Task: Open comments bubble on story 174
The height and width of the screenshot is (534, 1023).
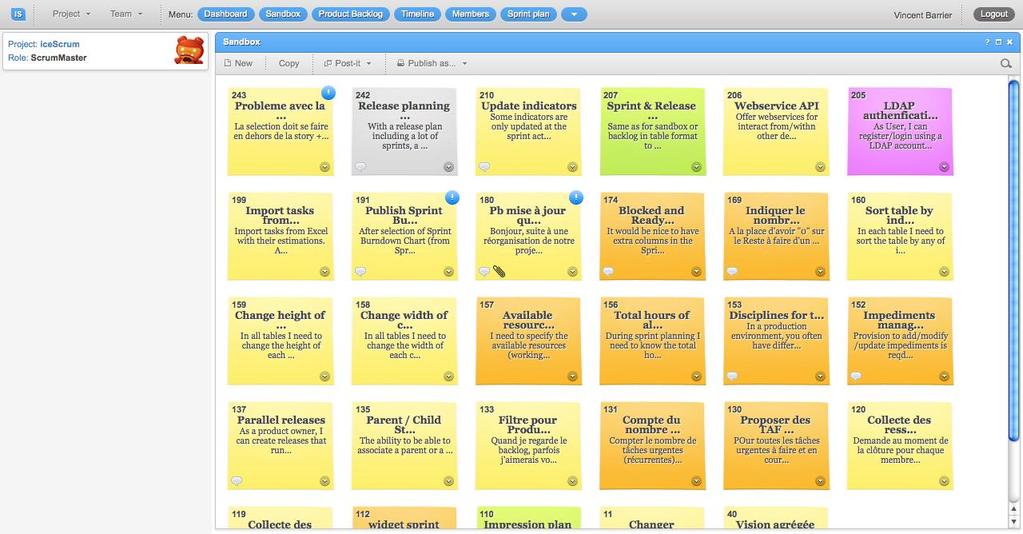Action: (608, 271)
